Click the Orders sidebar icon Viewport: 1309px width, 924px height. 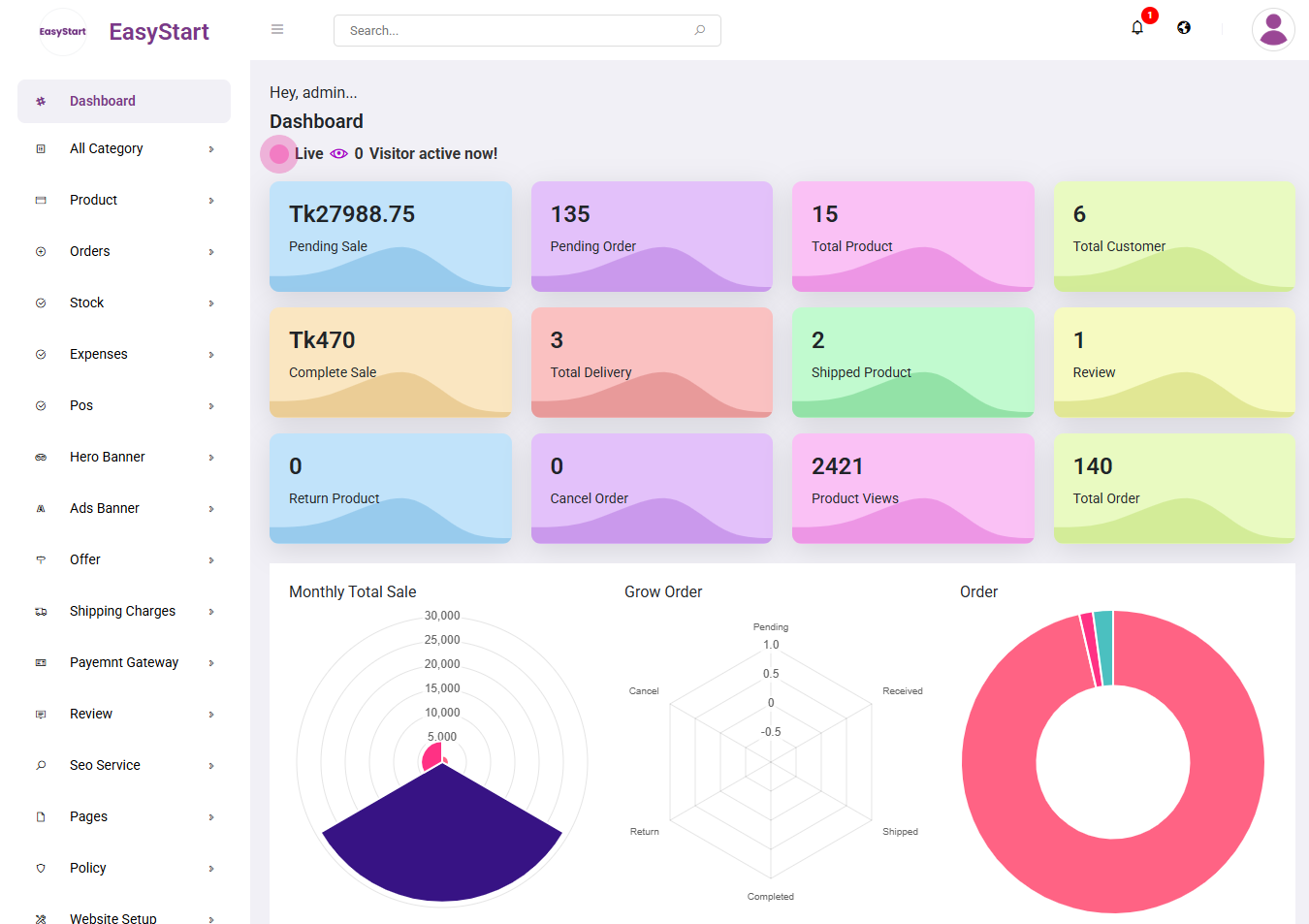point(41,252)
